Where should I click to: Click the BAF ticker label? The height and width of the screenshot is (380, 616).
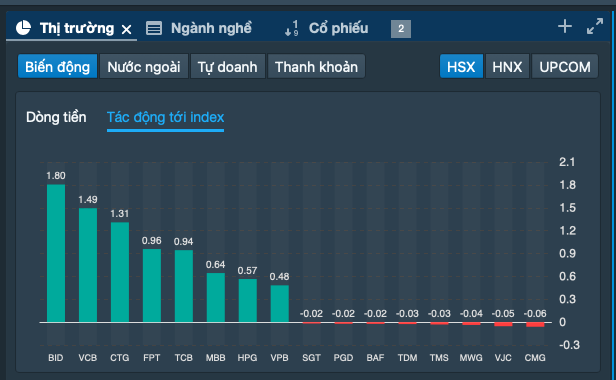pos(376,358)
